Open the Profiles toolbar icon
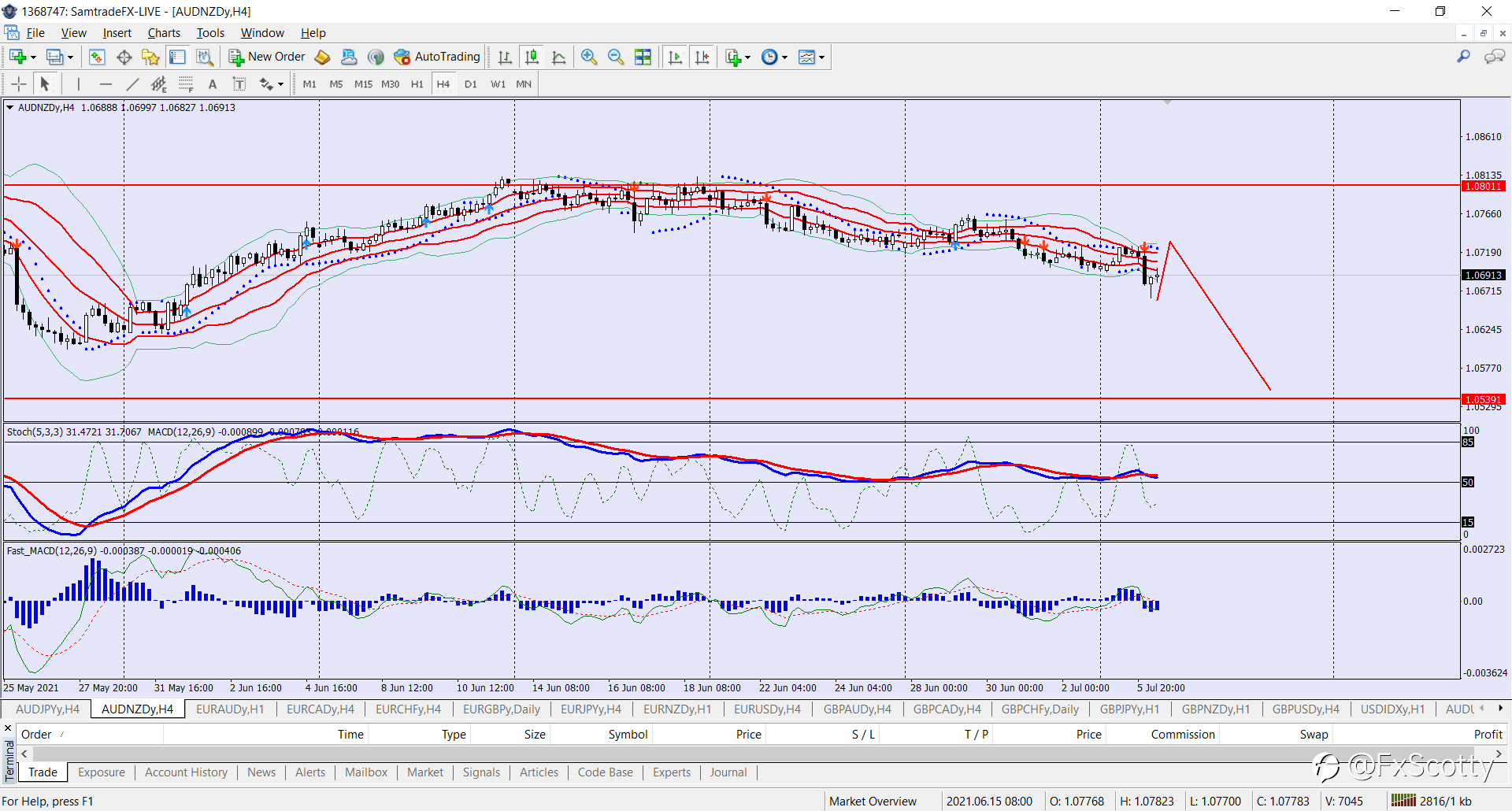Image resolution: width=1512 pixels, height=811 pixels. 54,57
